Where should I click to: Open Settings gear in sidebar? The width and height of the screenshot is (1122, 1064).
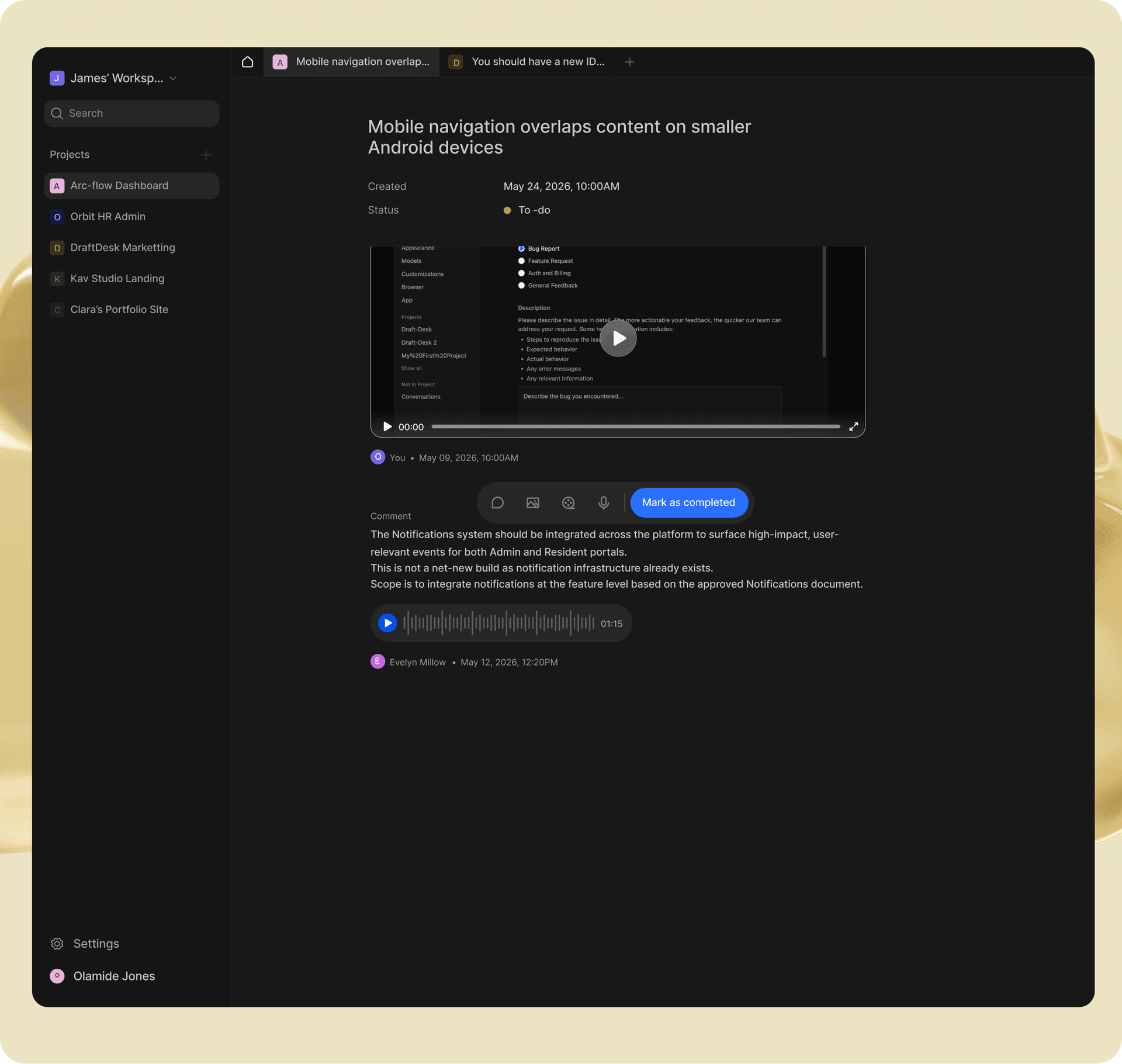[57, 944]
